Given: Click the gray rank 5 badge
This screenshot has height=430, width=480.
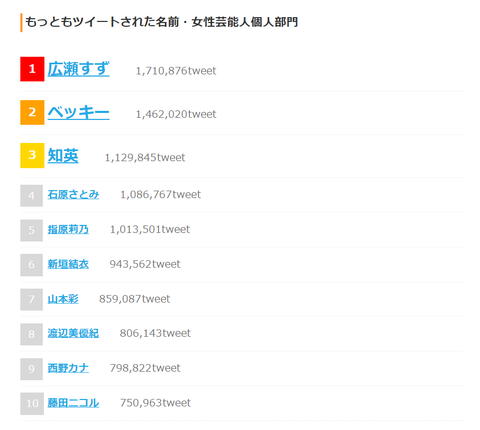Looking at the screenshot, I should 31,230.
